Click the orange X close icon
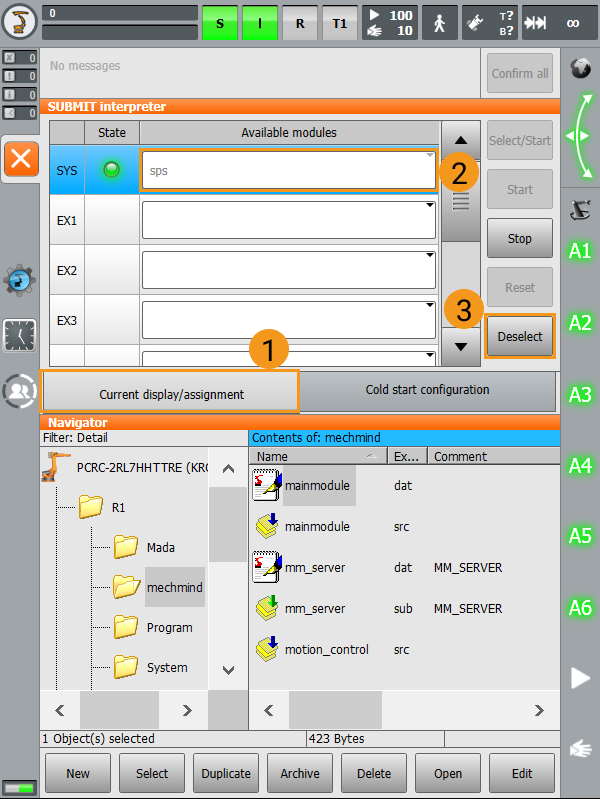Viewport: 600px width, 799px height. click(21, 158)
